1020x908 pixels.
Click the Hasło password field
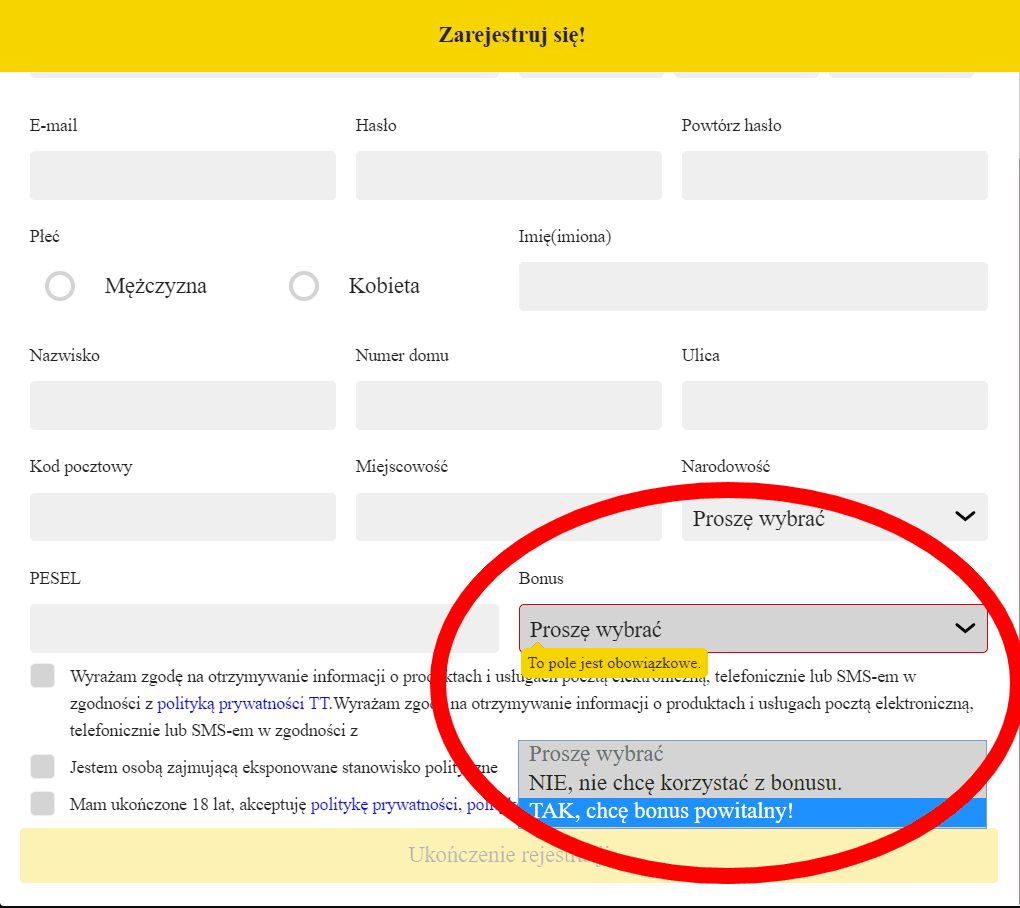click(x=509, y=176)
